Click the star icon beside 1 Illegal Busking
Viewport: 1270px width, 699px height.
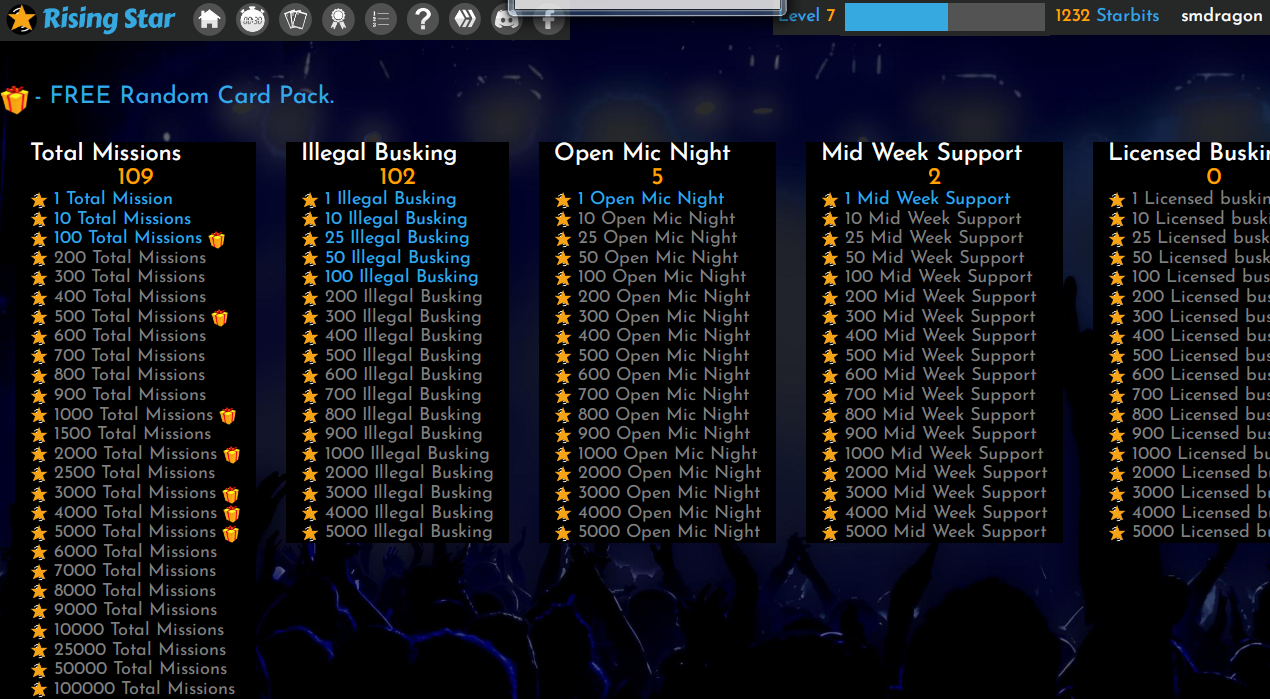(x=310, y=200)
